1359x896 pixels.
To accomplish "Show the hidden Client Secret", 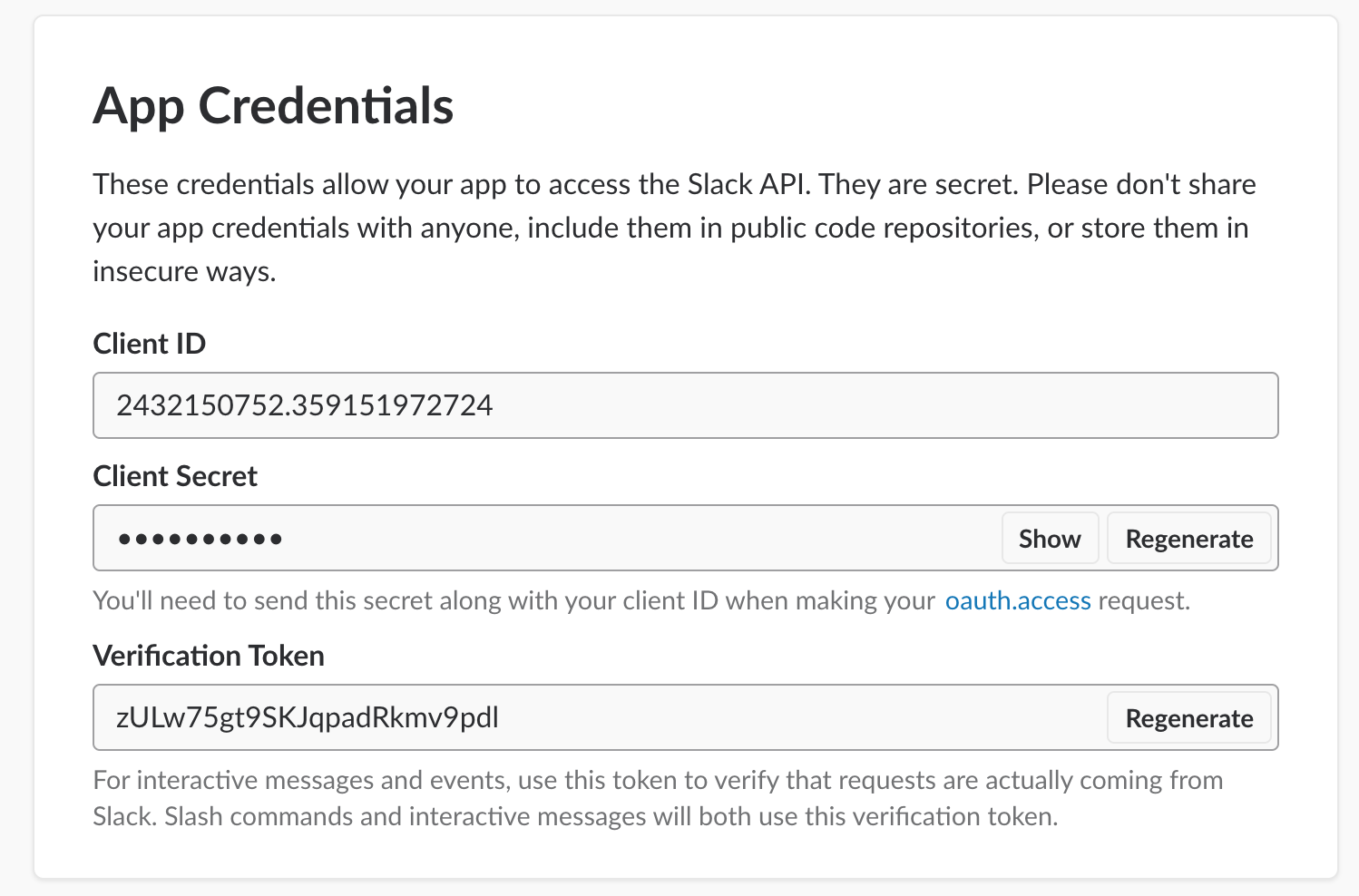I will (x=1050, y=539).
